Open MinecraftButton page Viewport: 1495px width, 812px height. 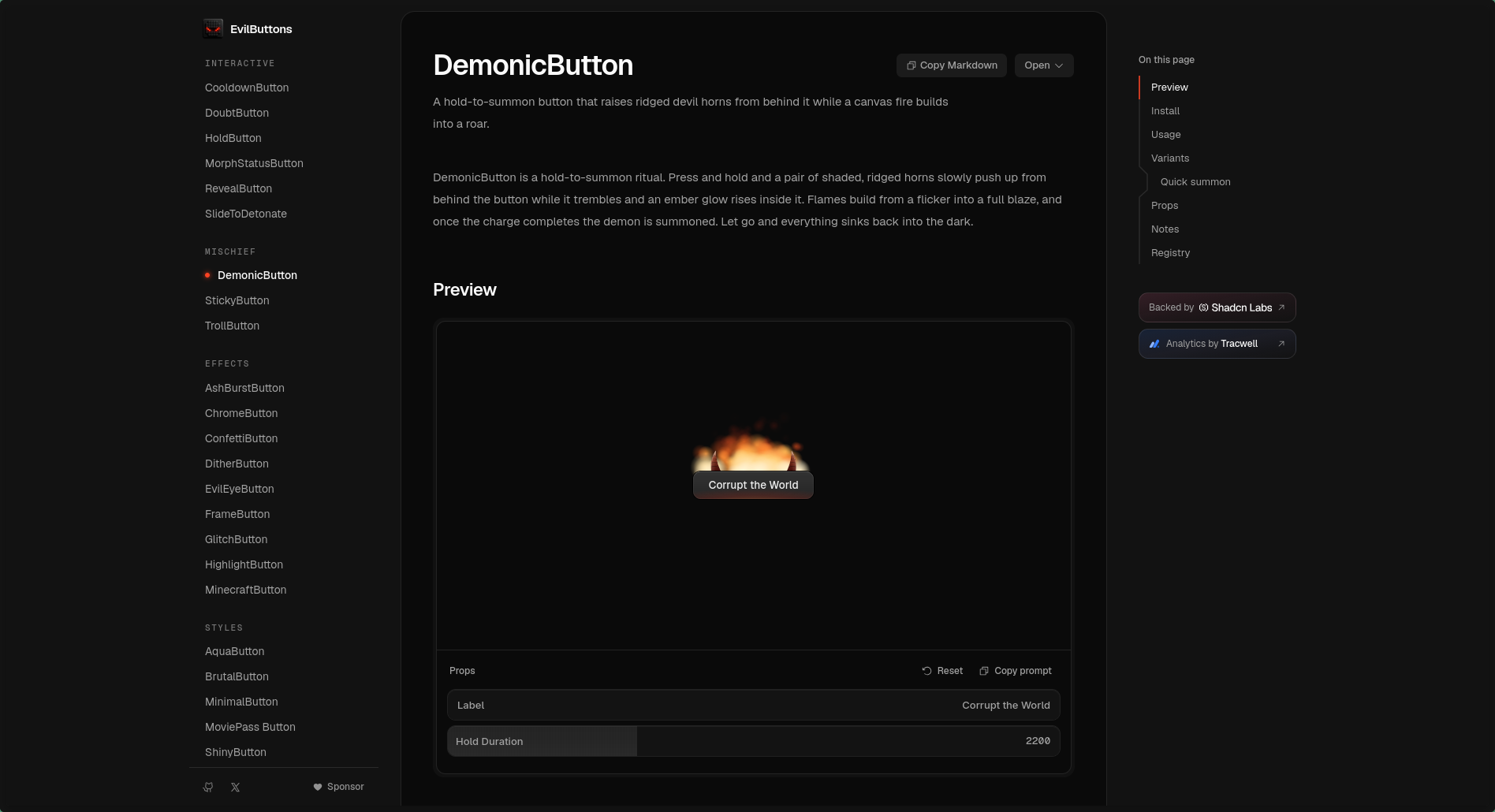click(245, 590)
